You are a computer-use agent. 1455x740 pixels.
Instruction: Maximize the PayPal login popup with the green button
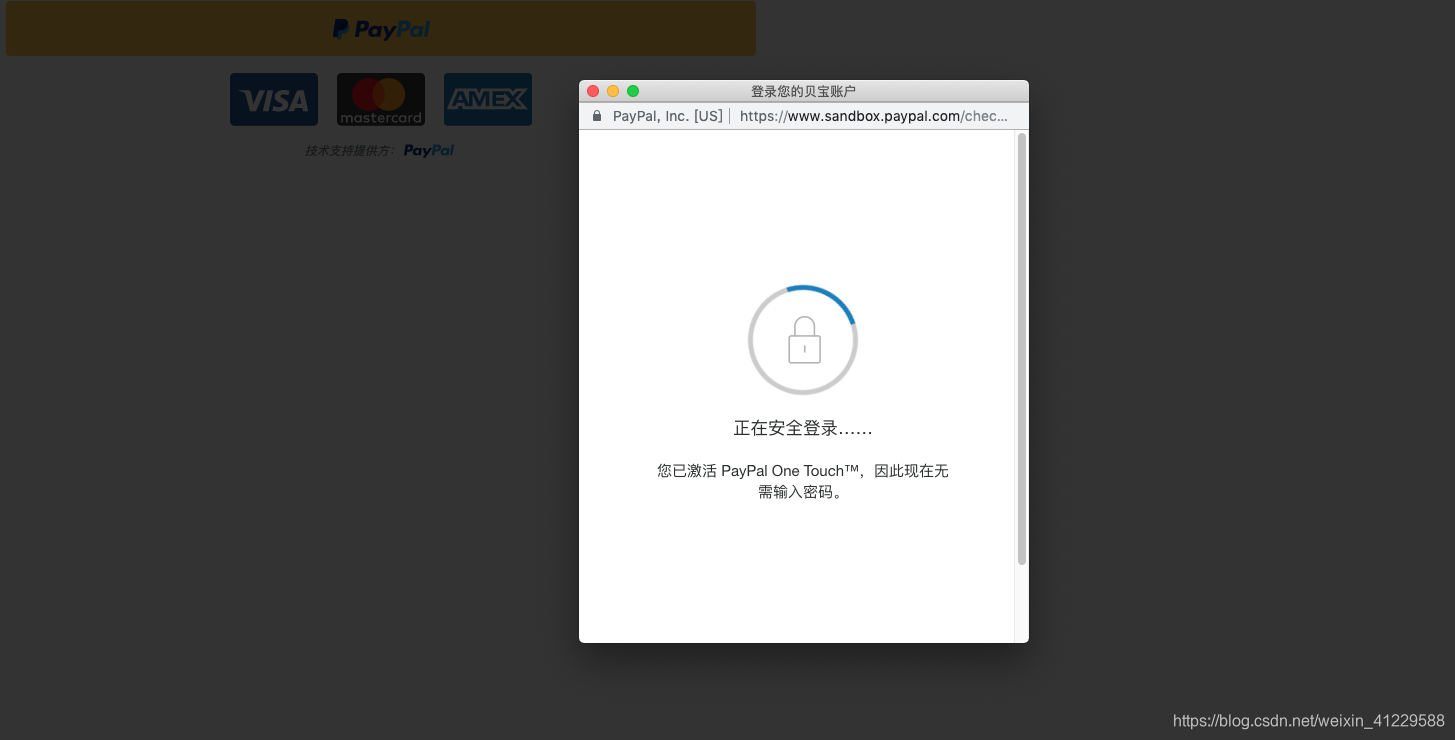[633, 91]
